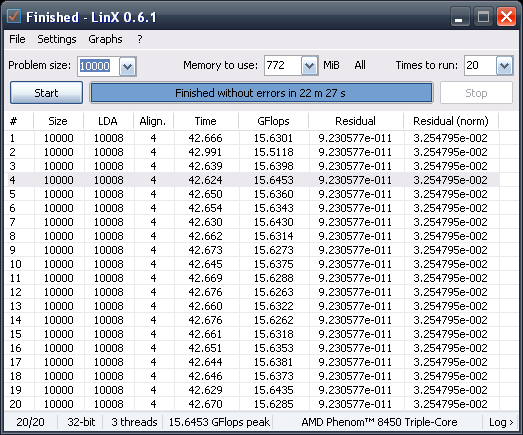Select Time value 42.644 in row 17
The height and width of the screenshot is (435, 523).
point(205,362)
